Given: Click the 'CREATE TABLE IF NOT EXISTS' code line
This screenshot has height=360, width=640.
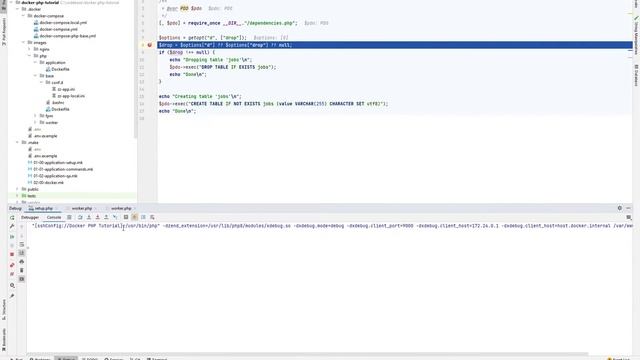Looking at the screenshot, I should (273, 104).
